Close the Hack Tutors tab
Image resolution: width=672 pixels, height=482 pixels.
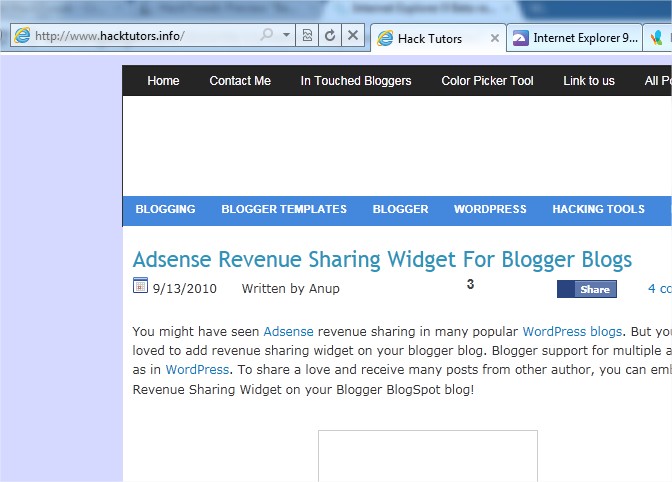point(495,38)
